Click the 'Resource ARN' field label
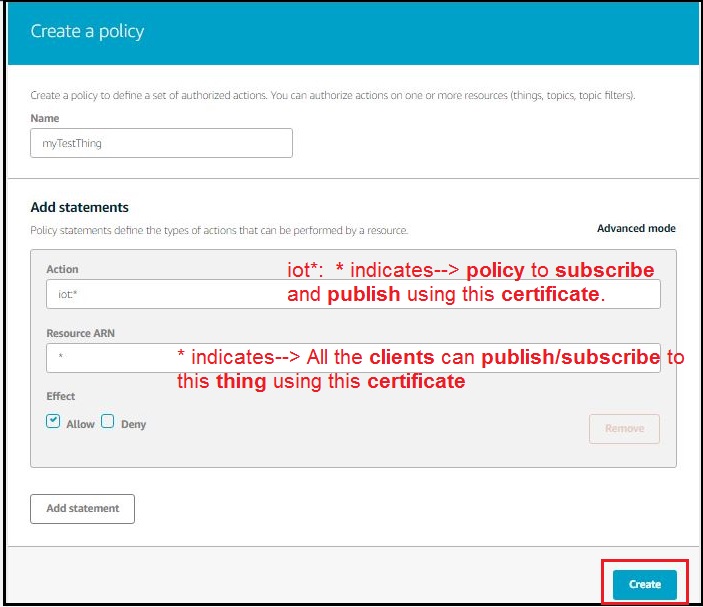This screenshot has height=607, width=703. point(81,333)
